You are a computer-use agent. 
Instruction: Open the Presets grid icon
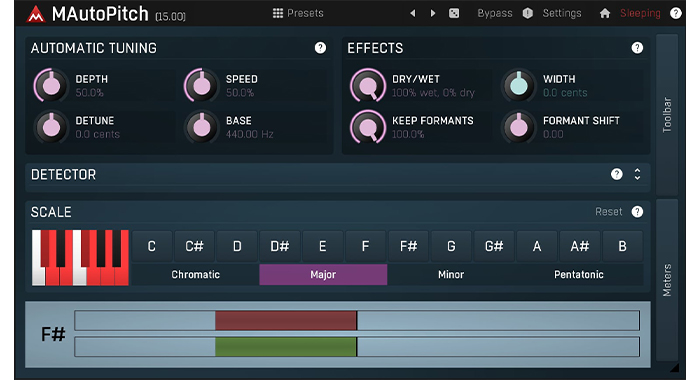pyautogui.click(x=278, y=13)
